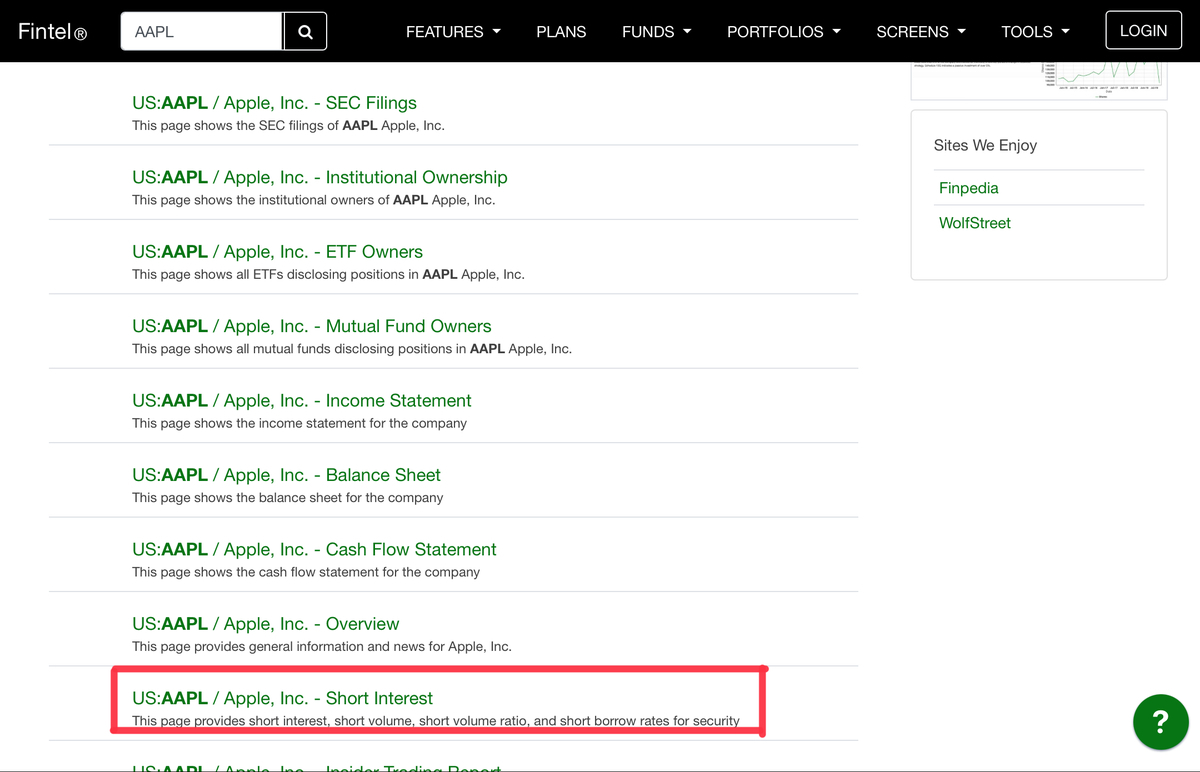Click the SEC filings description text

[x=288, y=126]
